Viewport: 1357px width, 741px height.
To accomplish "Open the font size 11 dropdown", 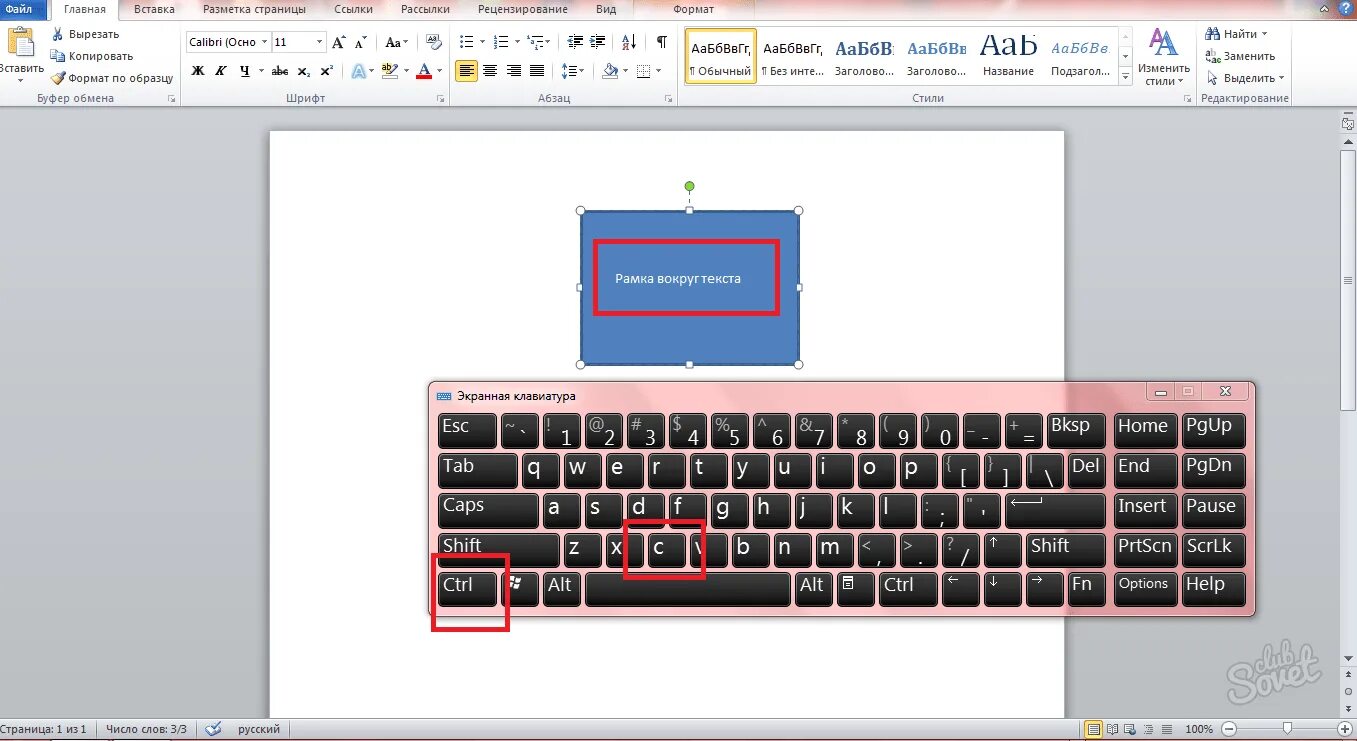I will pyautogui.click(x=320, y=42).
